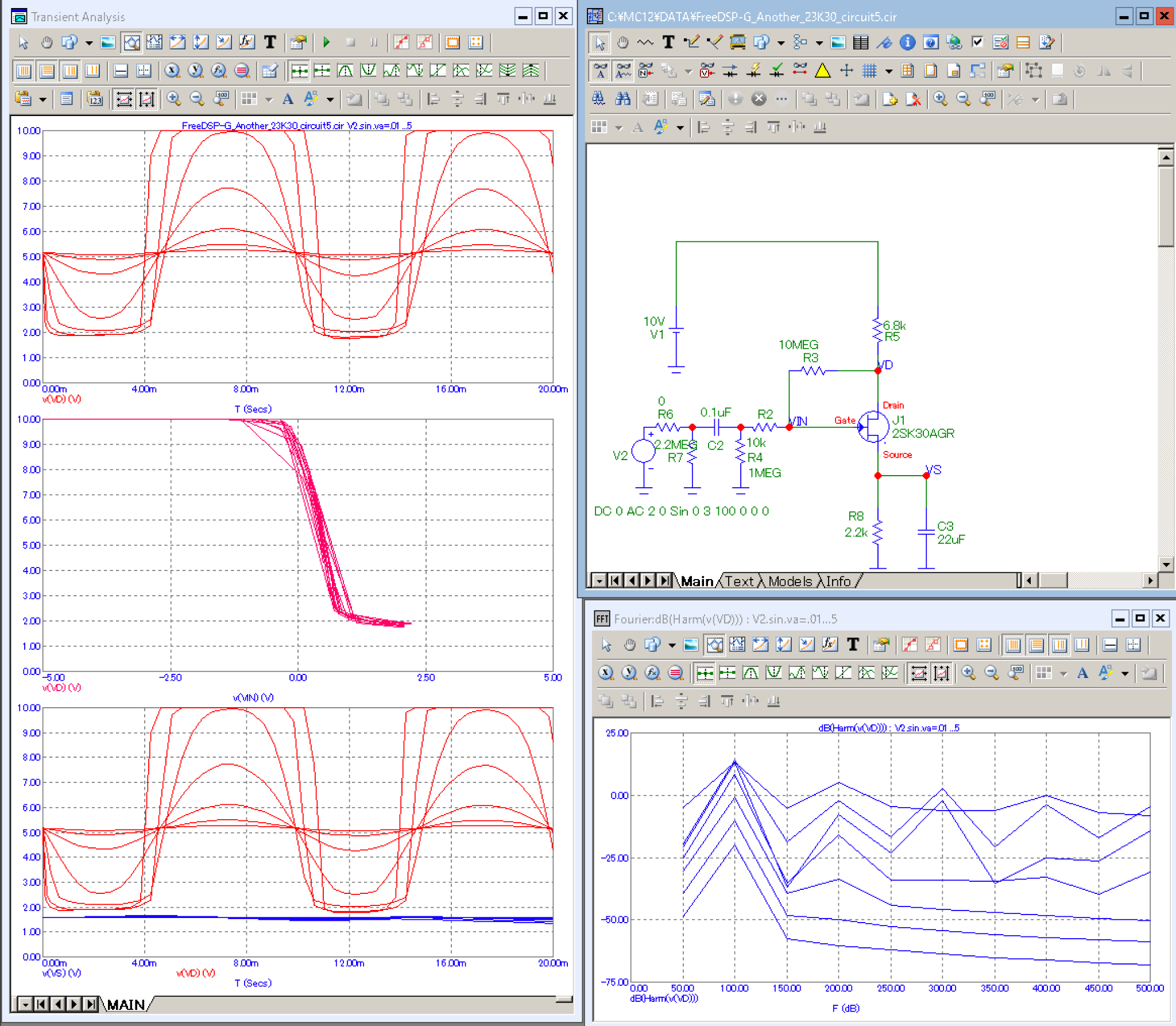This screenshot has width=1176, height=1026.
Task: Click the last page arrow in Transient Analysis tabs
Action: pos(90,1004)
